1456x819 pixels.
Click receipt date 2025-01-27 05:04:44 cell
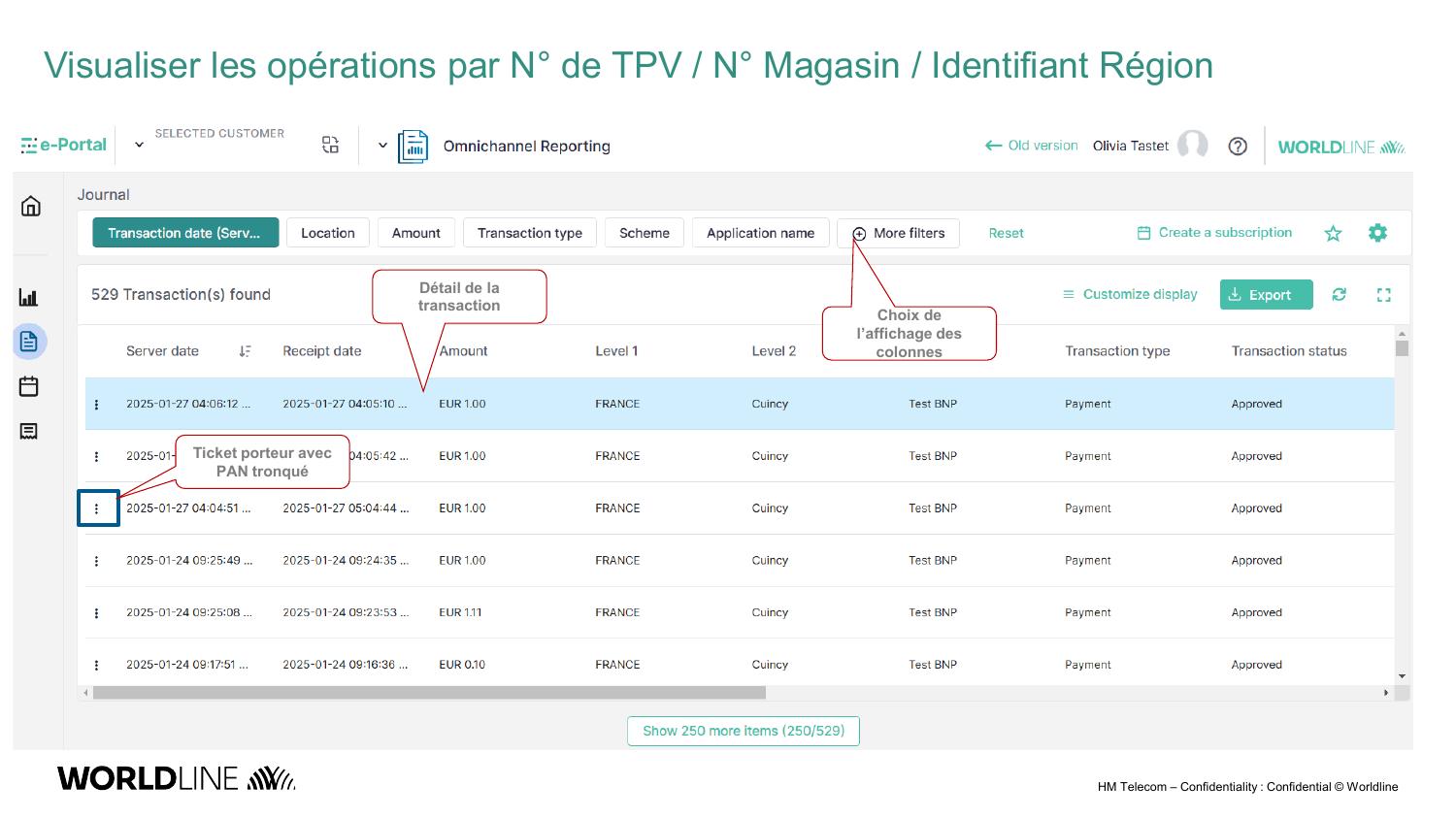(346, 508)
